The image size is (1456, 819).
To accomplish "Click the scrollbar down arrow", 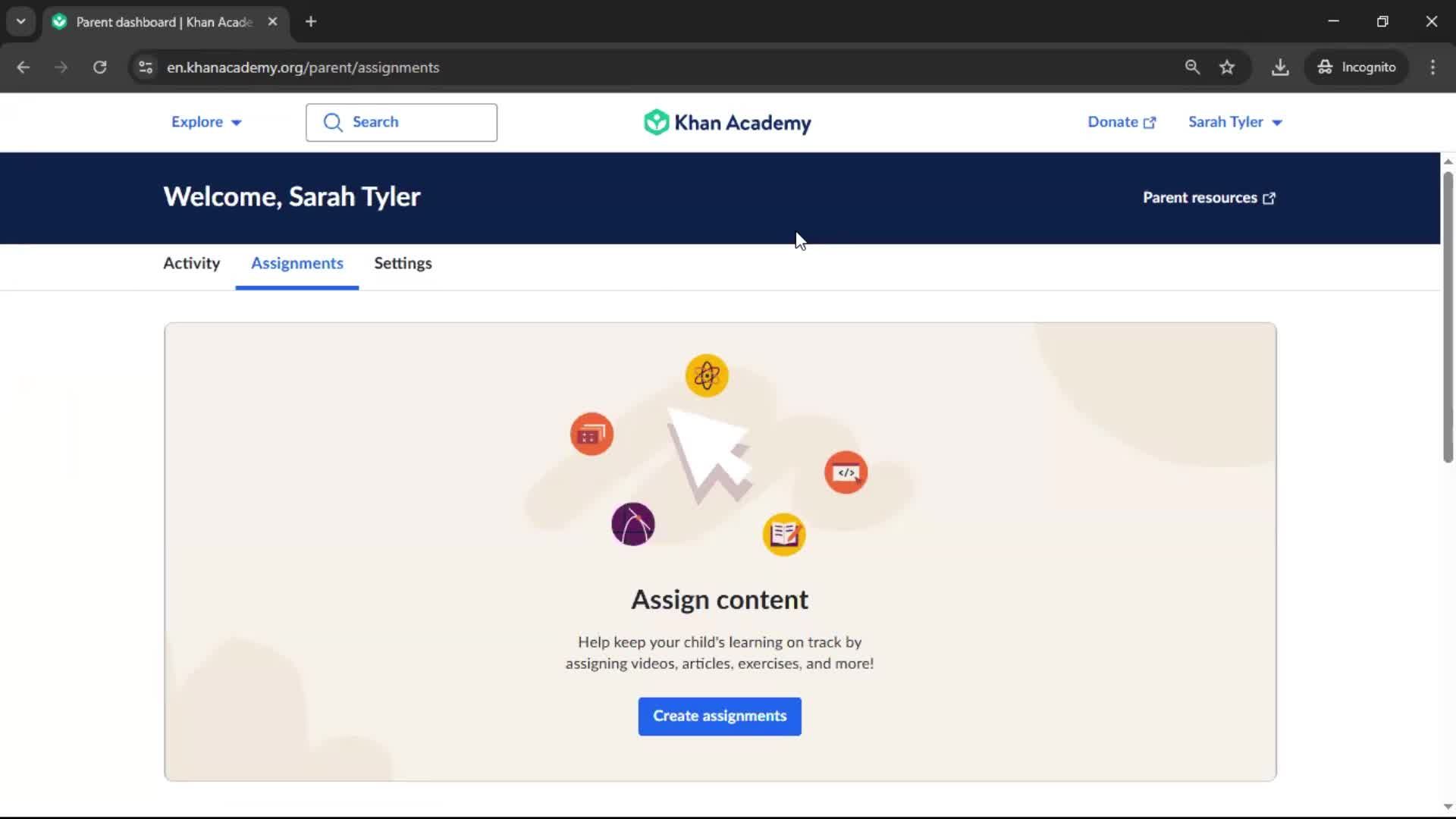I will pos(1448,807).
